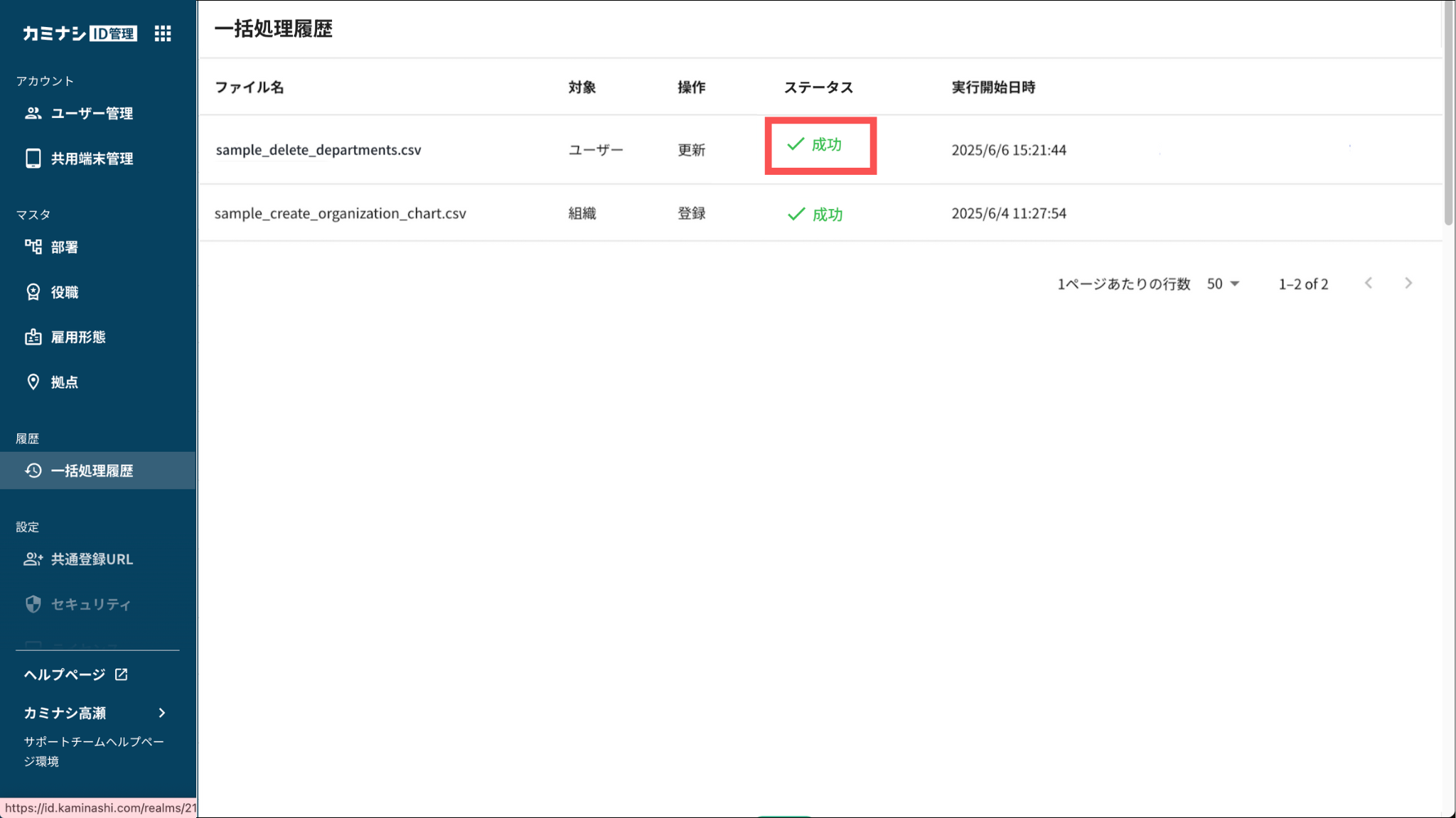This screenshot has height=818, width=1456.
Task: Click the 部署 org-chart icon
Action: [x=33, y=247]
